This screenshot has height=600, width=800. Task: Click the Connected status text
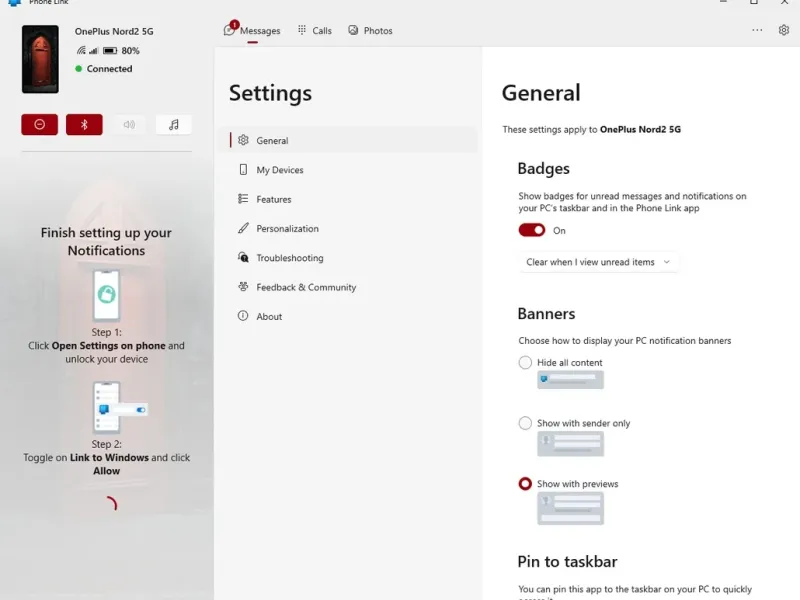click(109, 68)
